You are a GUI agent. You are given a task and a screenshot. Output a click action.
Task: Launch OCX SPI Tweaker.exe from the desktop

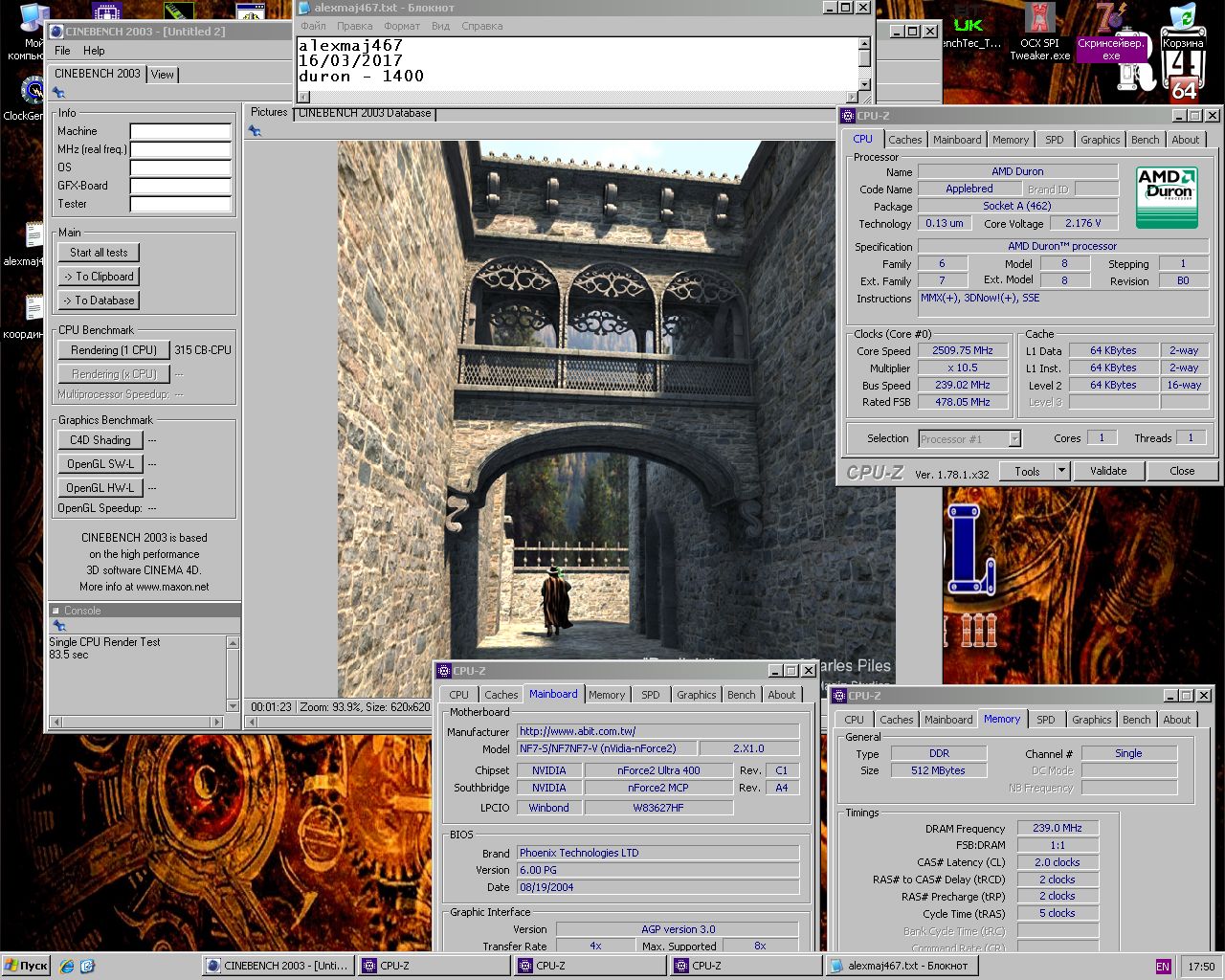pos(1039,31)
